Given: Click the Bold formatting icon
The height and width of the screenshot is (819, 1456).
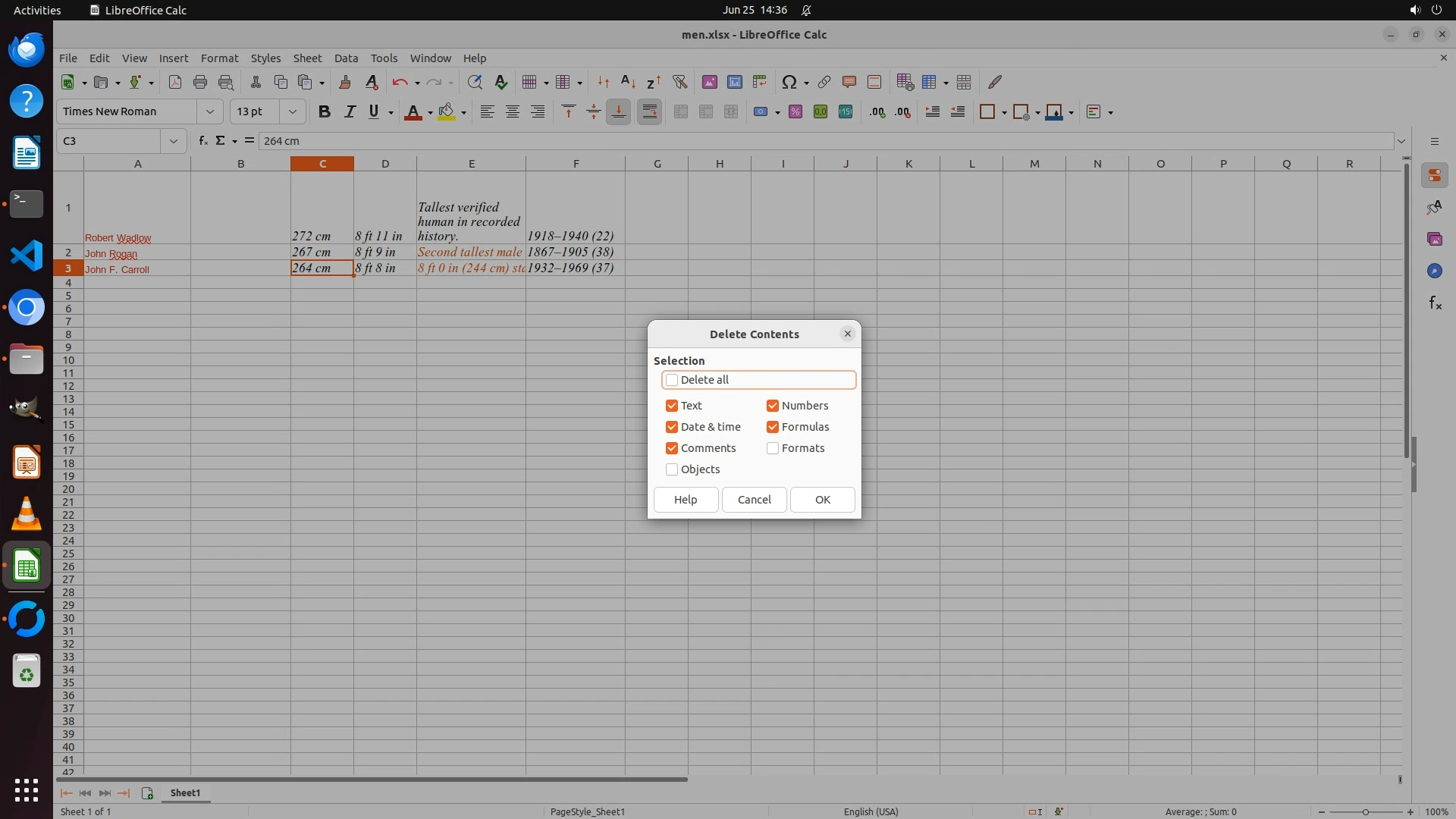Looking at the screenshot, I should [325, 112].
